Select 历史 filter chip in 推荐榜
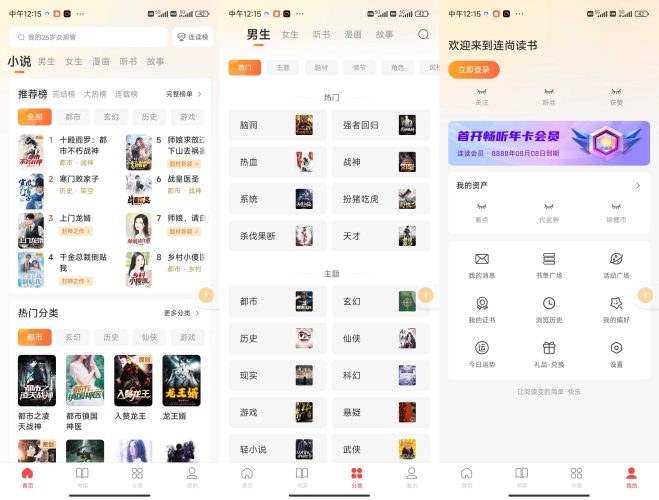 coord(149,117)
